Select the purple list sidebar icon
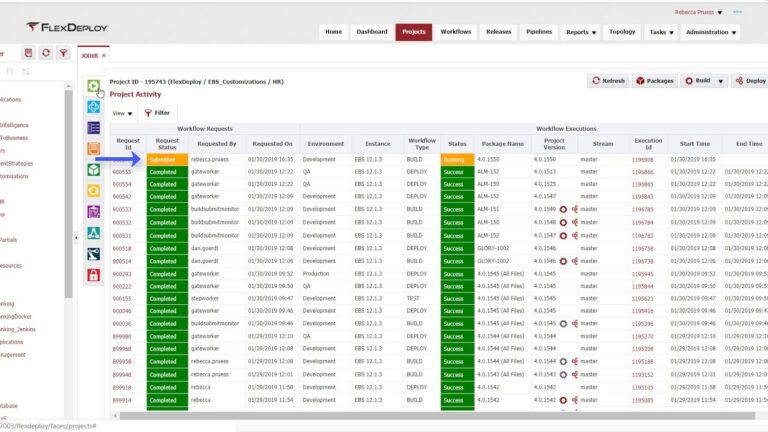Viewport: 768px width, 432px height. coord(94,128)
